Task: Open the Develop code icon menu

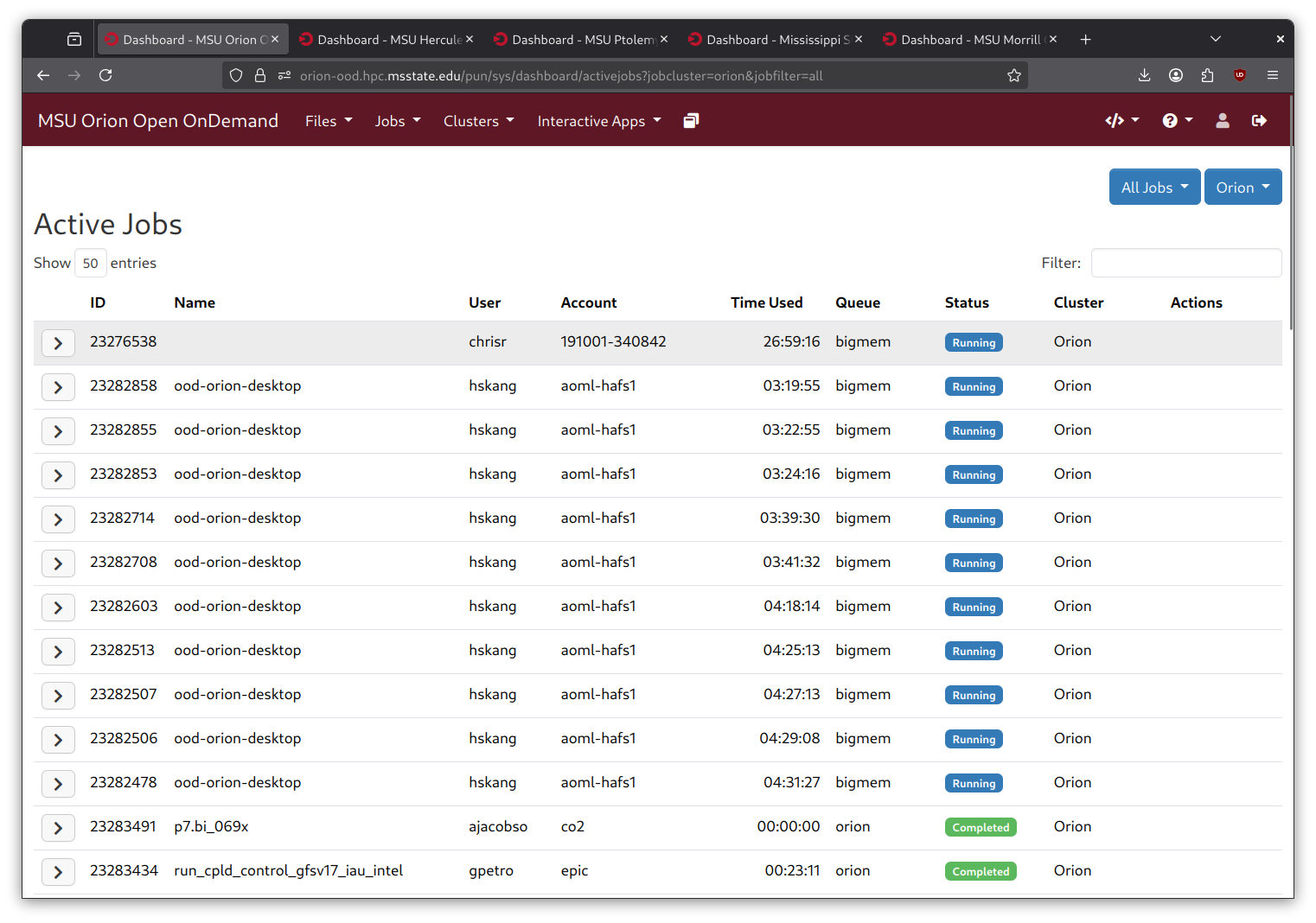Action: (x=1122, y=121)
